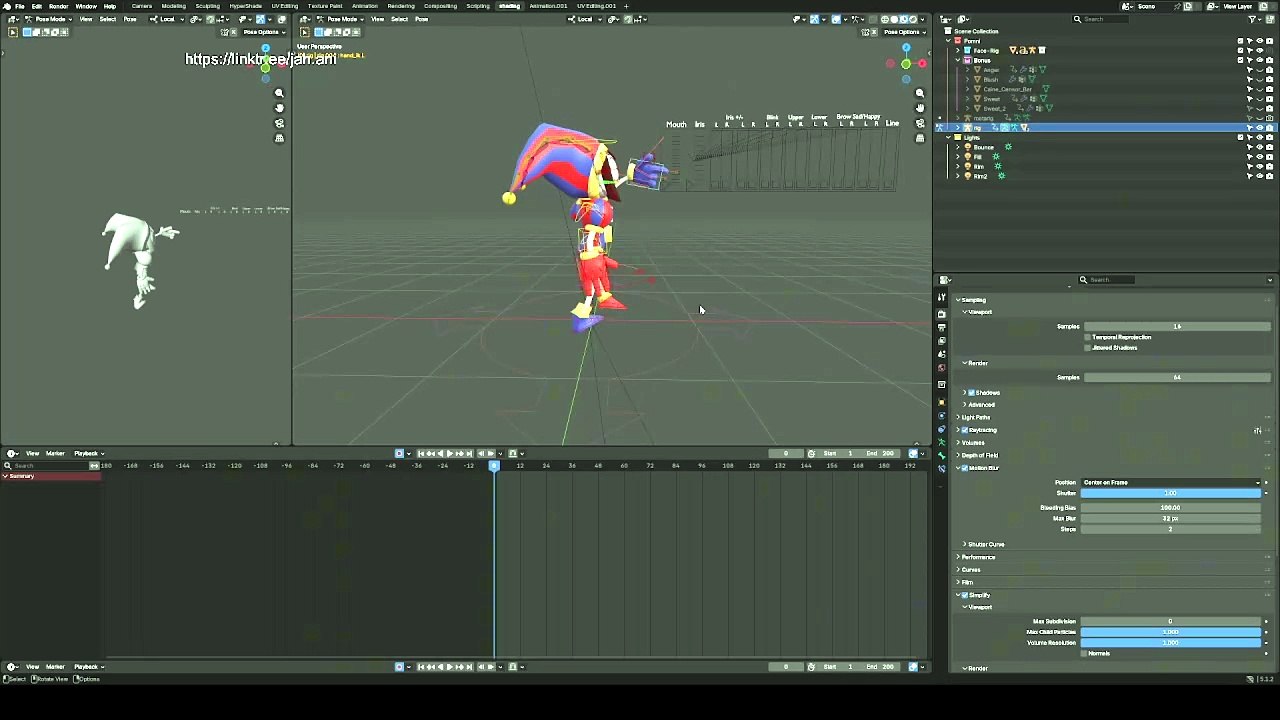Click the zoom gizmo in left viewport
Viewport: 1280px width, 720px height.
tap(279, 93)
